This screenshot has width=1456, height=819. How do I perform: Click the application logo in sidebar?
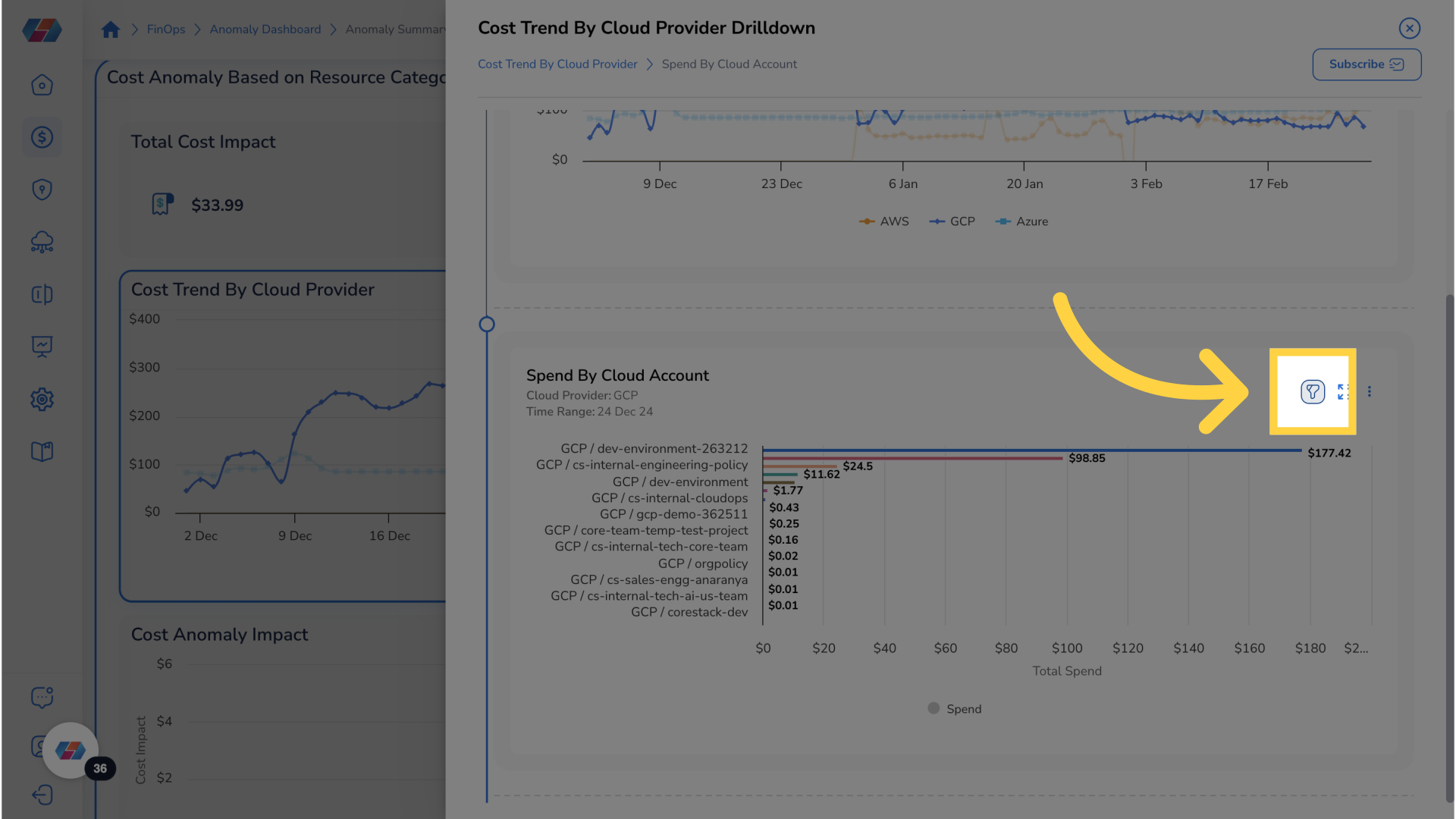(42, 30)
